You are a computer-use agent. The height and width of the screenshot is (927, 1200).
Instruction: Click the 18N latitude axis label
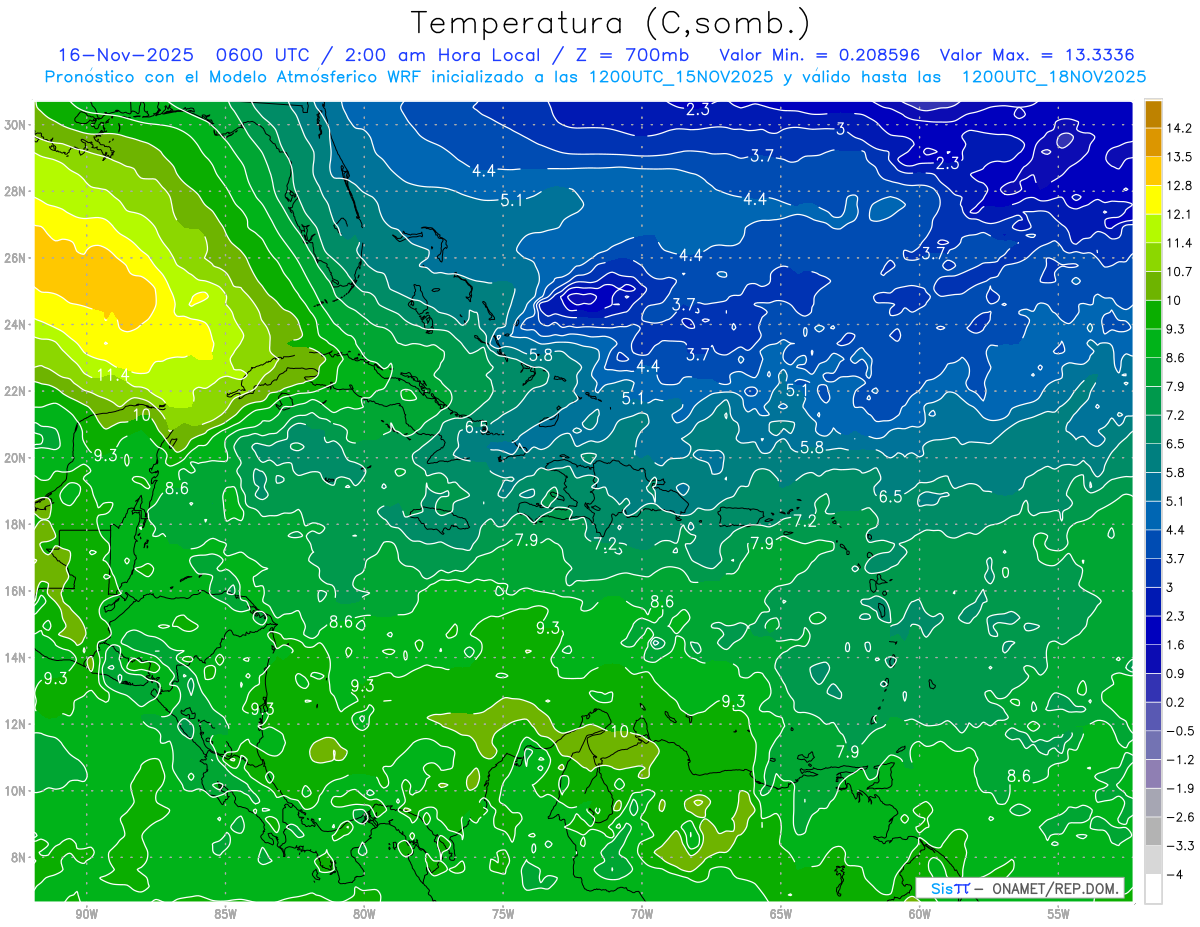16,524
